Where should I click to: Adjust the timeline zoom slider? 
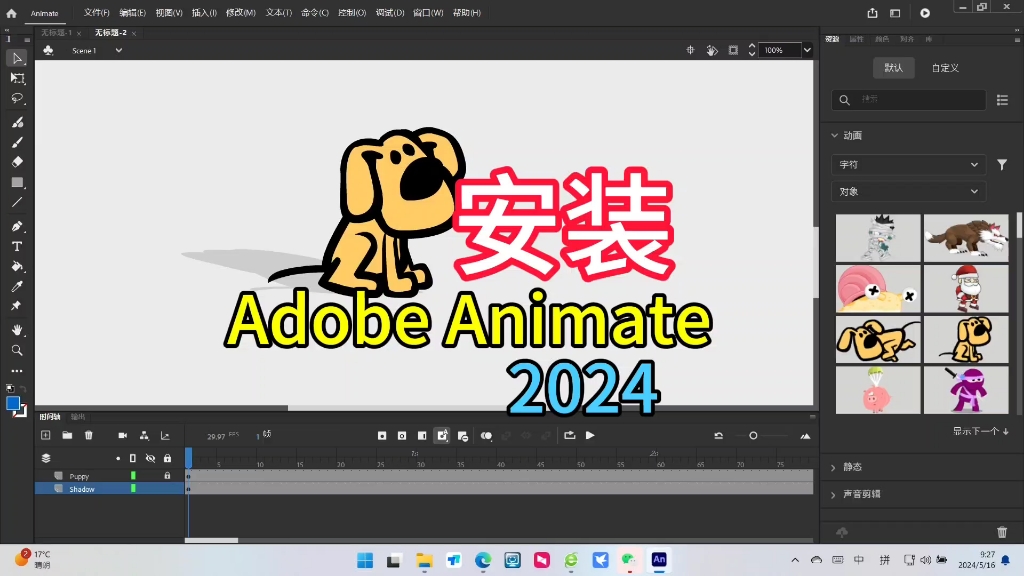753,436
